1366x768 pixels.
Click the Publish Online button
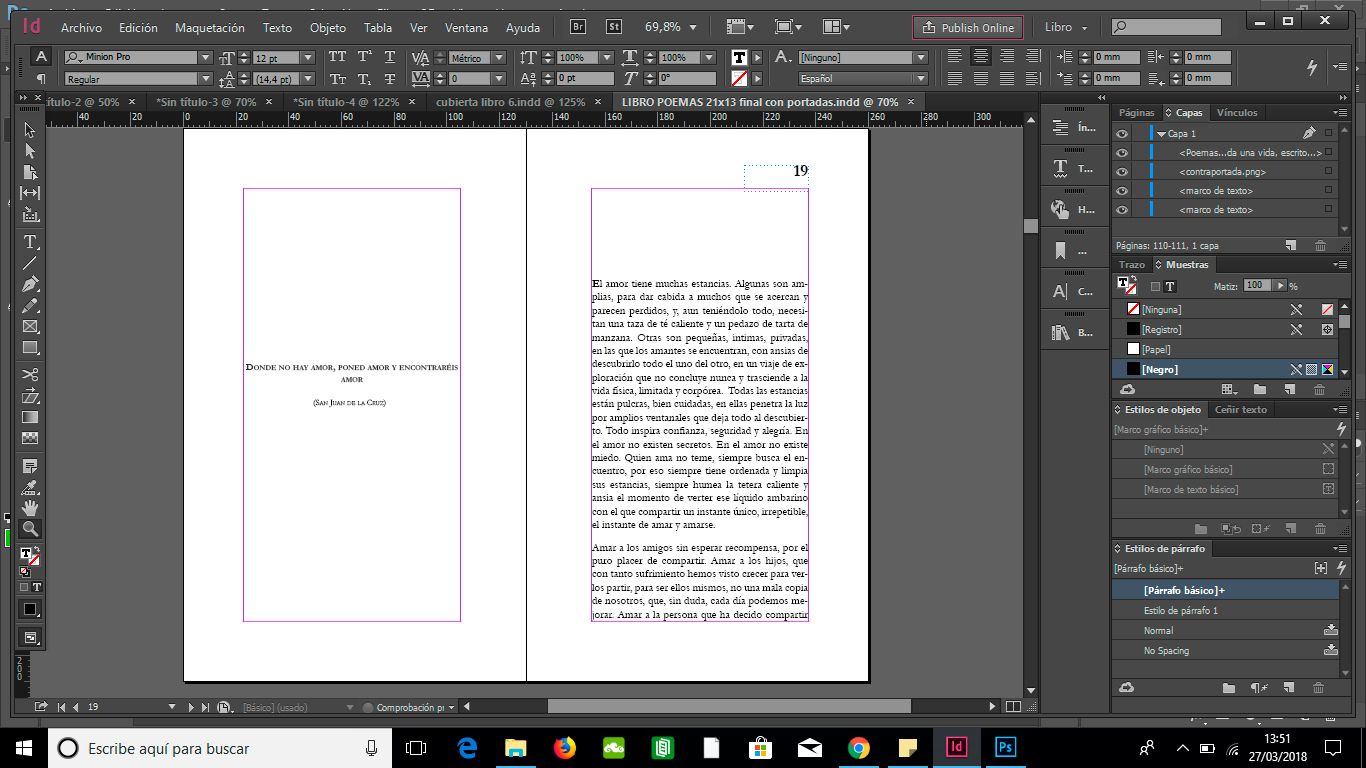tap(967, 28)
